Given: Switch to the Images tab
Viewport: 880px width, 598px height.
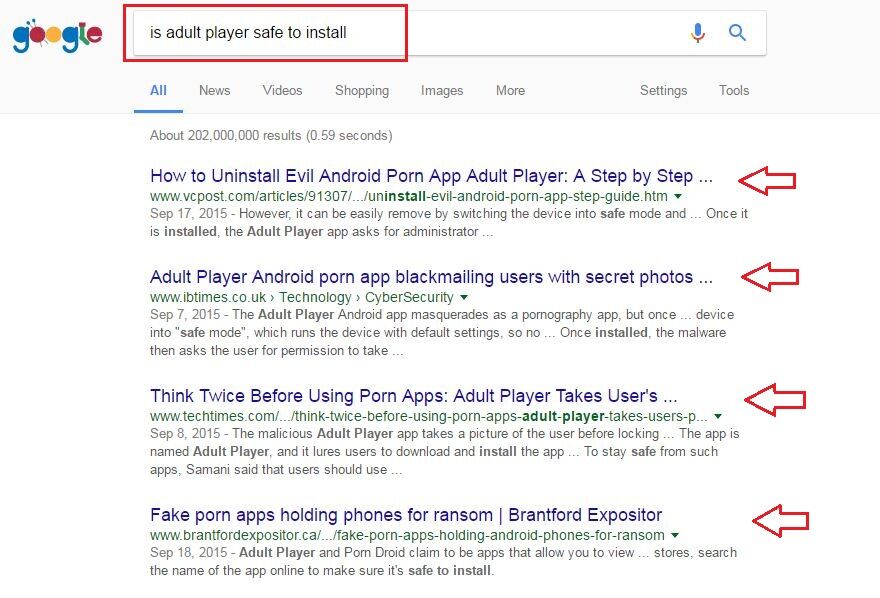Looking at the screenshot, I should [x=442, y=90].
